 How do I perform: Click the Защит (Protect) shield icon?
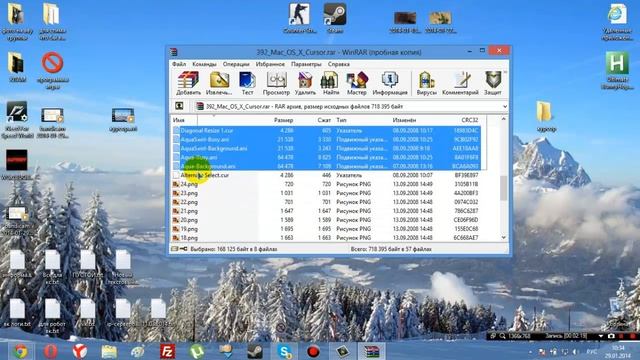(493, 83)
